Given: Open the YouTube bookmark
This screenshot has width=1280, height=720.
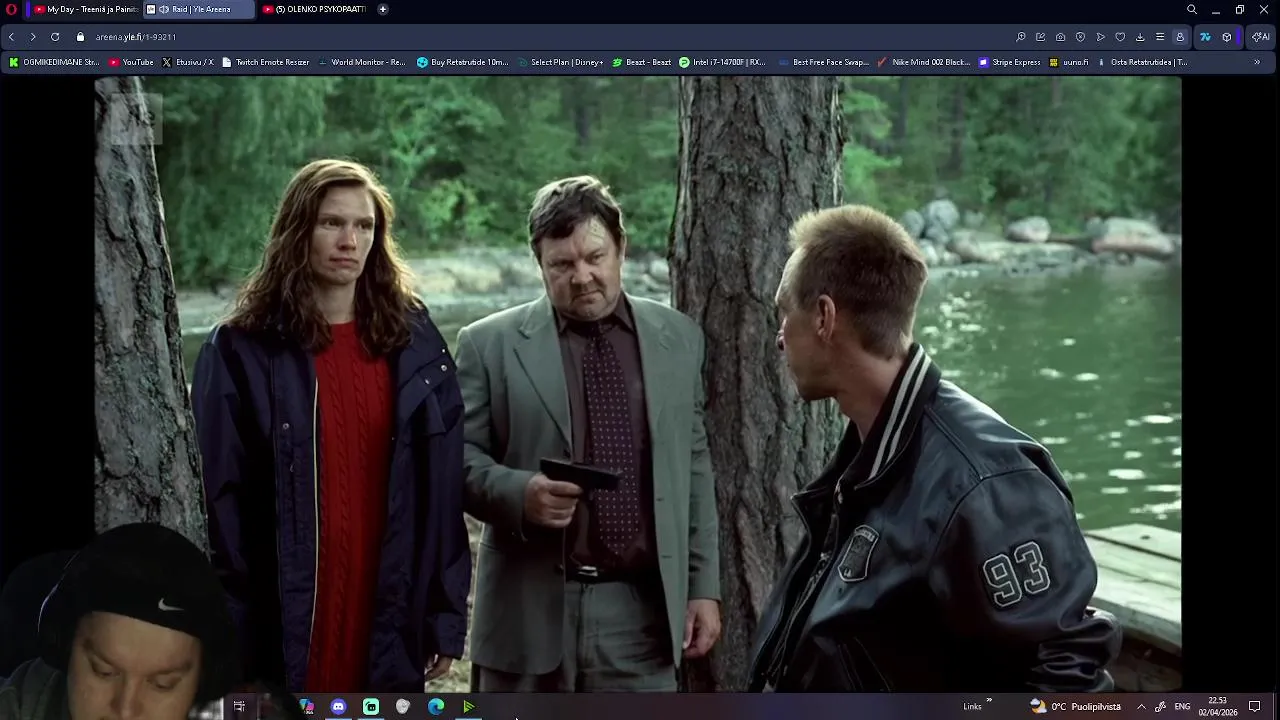Looking at the screenshot, I should coord(131,62).
